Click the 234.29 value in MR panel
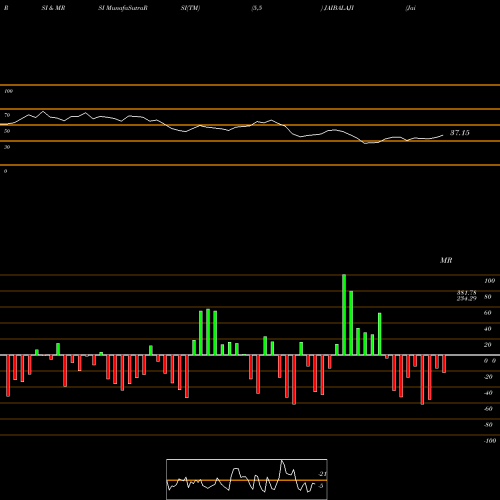 click(x=466, y=298)
